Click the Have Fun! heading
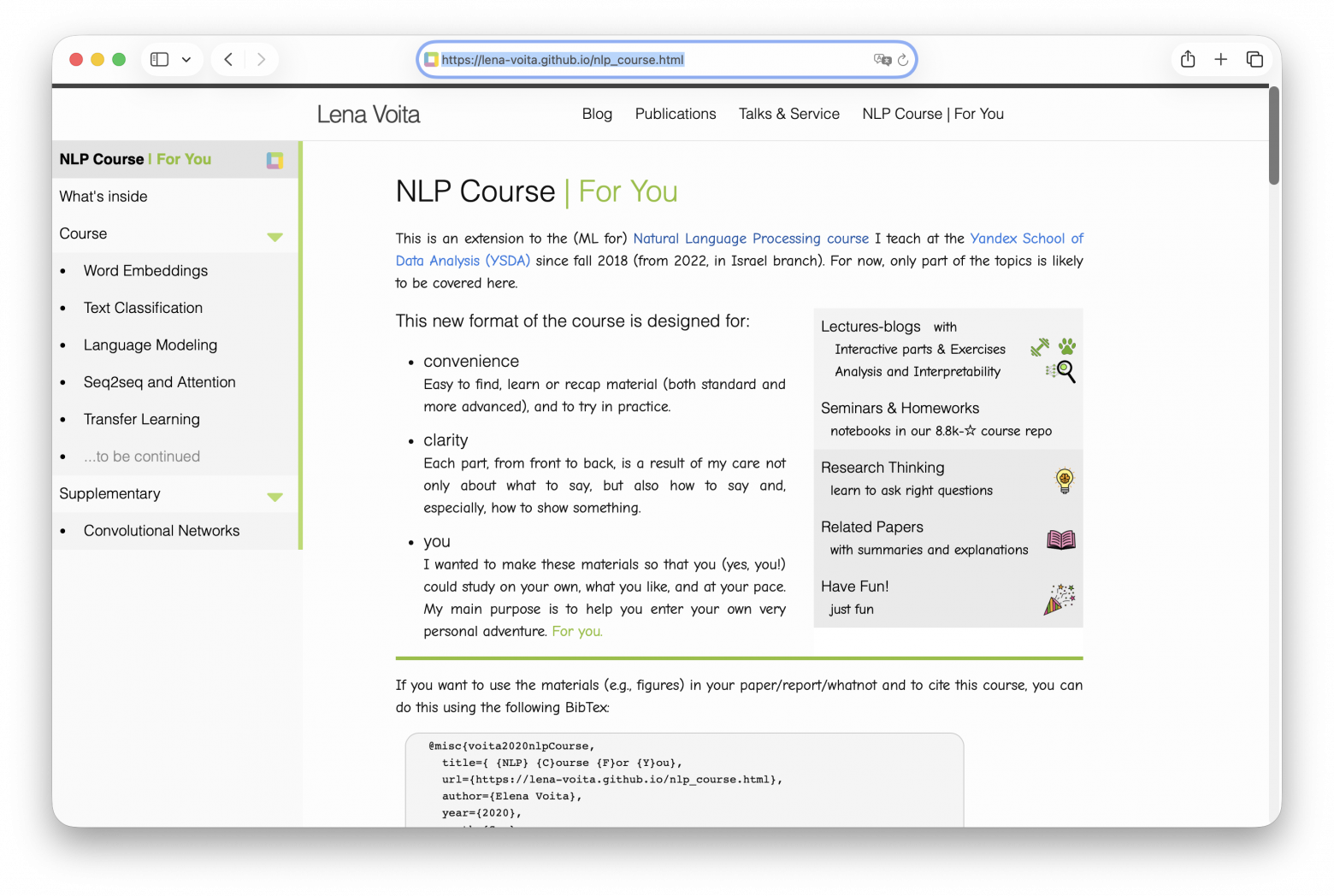1334x896 pixels. [854, 587]
